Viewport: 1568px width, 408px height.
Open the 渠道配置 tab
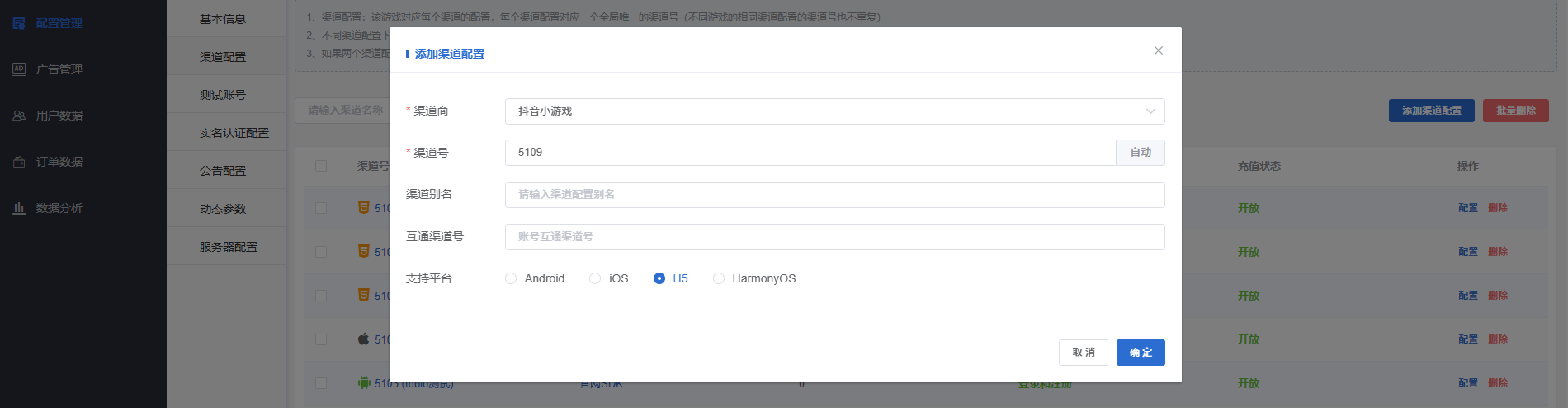click(227, 57)
